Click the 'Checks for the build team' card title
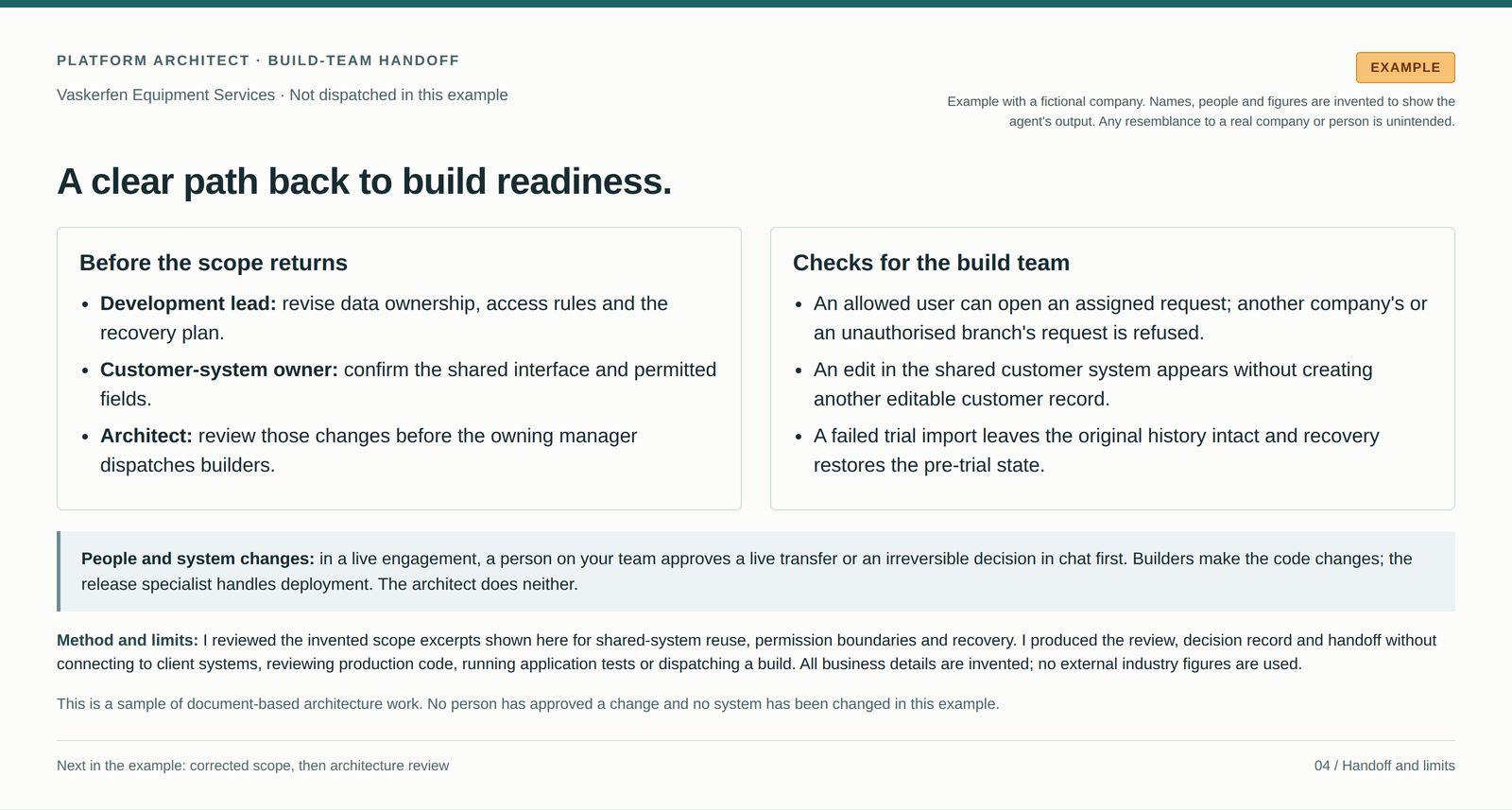Image resolution: width=1512 pixels, height=810 pixels. [931, 263]
